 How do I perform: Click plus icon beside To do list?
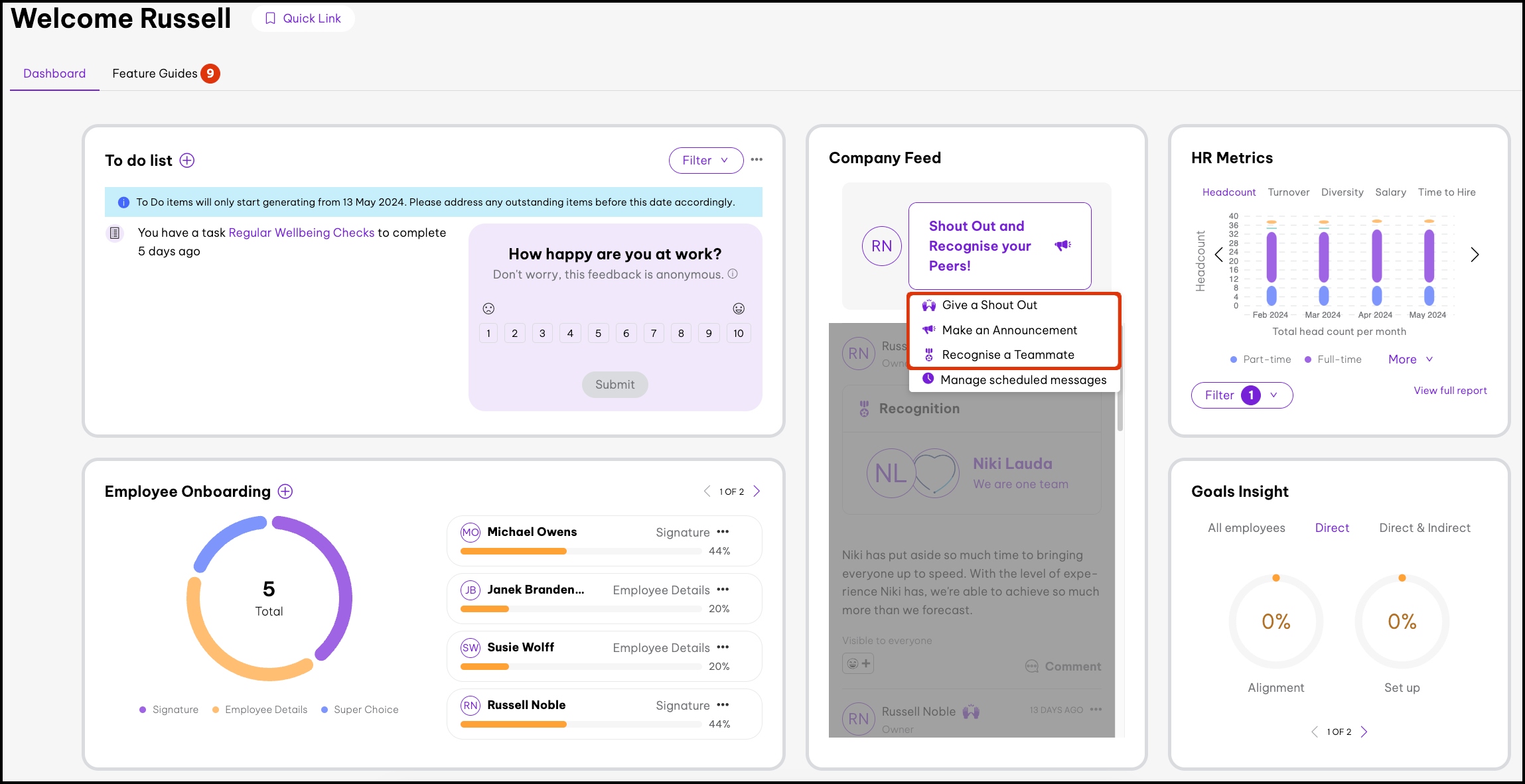click(x=187, y=161)
